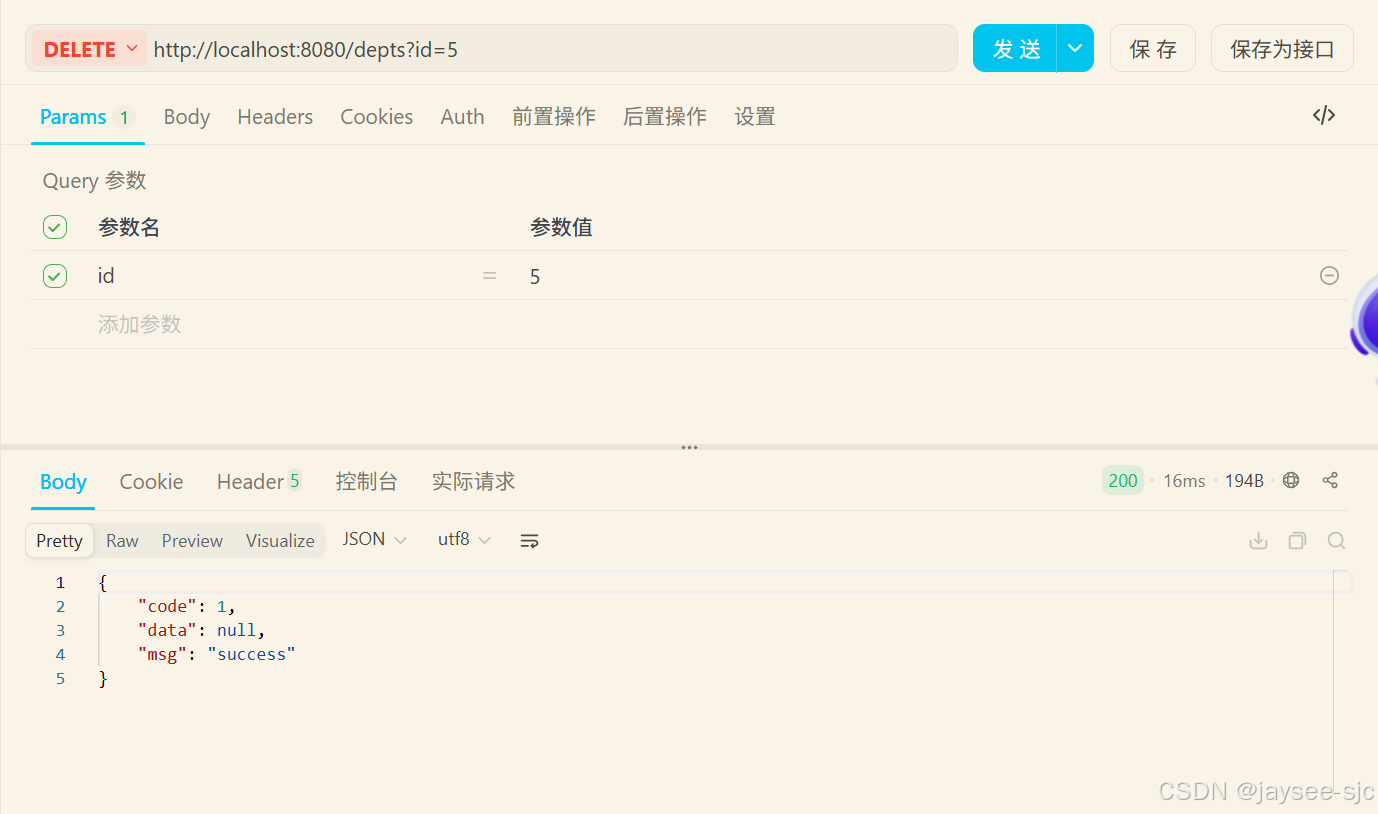Image resolution: width=1378 pixels, height=814 pixels.
Task: Click the "data": null line in response
Action: coord(202,630)
